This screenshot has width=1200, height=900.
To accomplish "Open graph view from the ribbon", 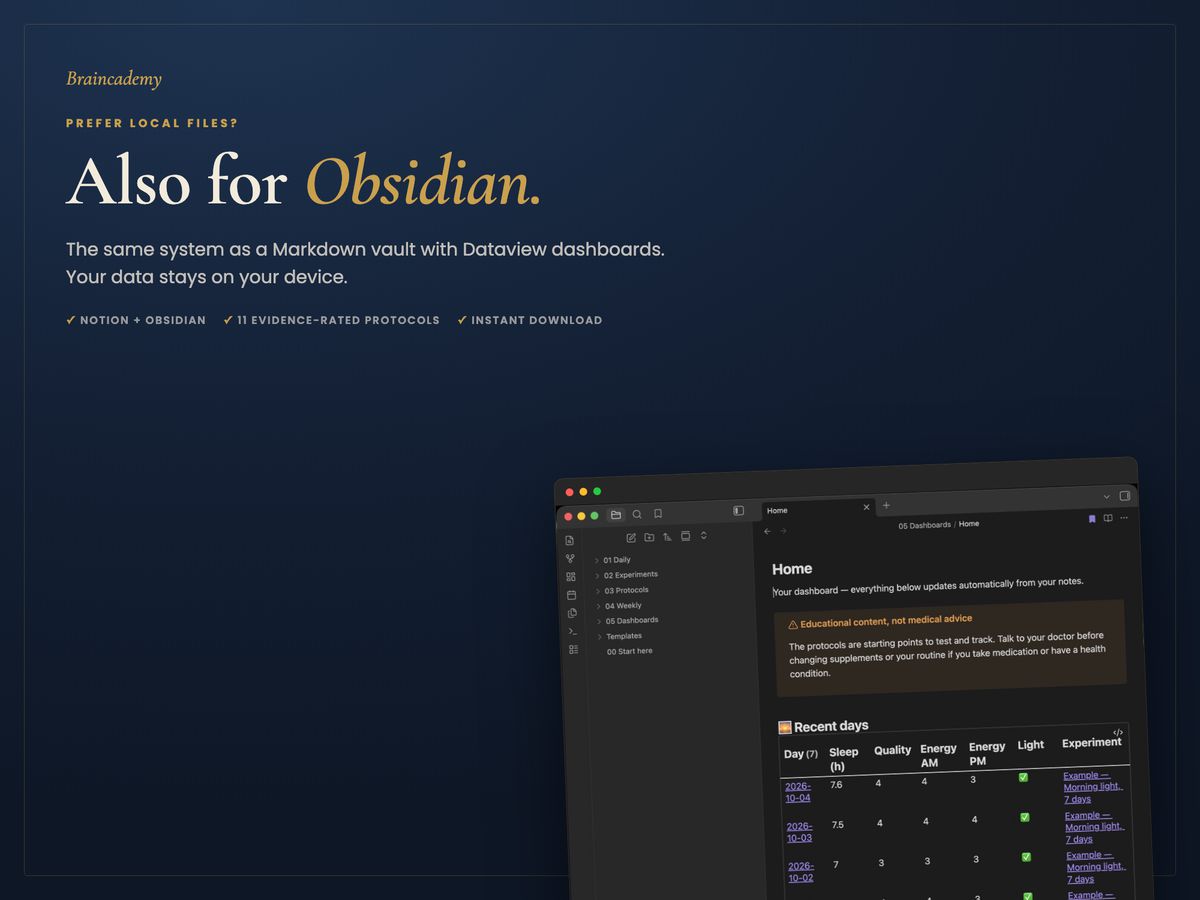I will 570,559.
